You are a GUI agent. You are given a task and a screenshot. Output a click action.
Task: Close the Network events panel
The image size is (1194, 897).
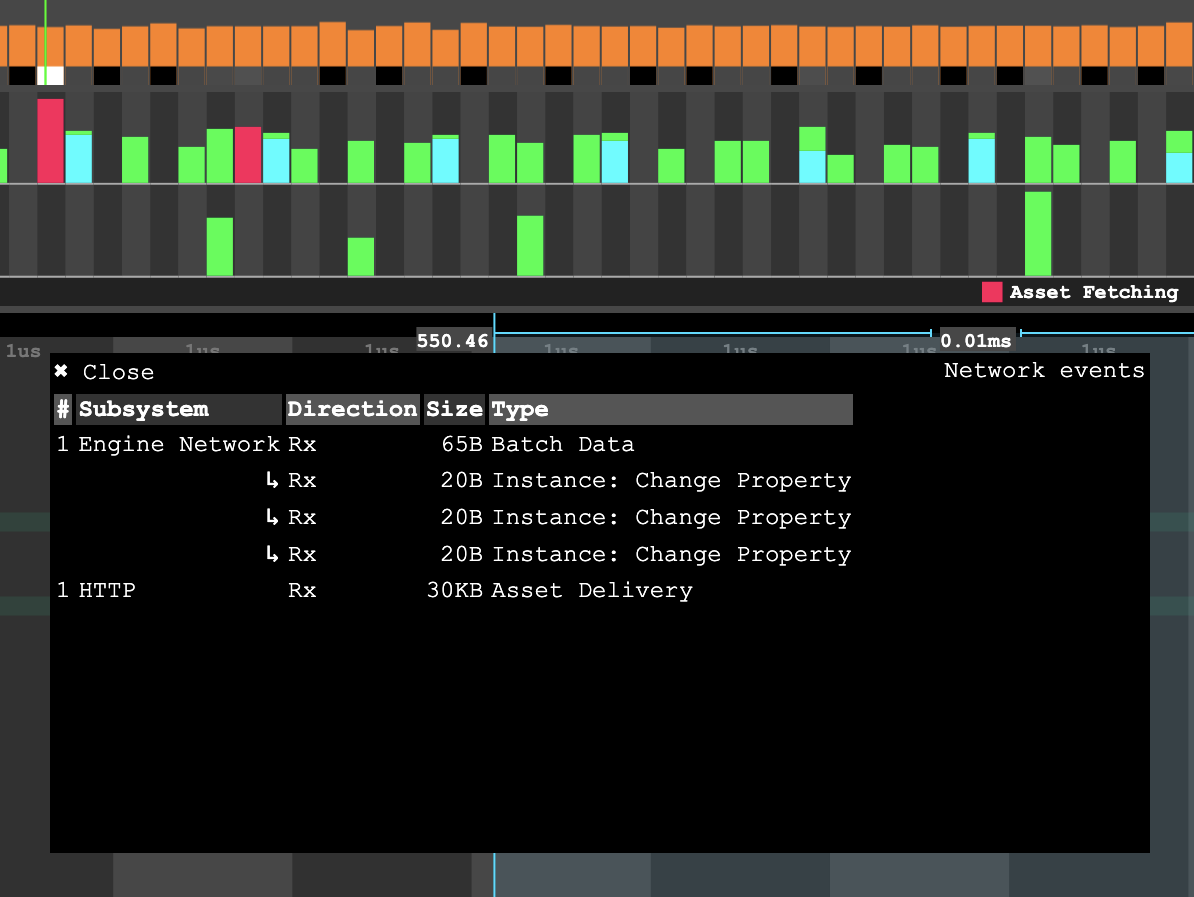[x=104, y=372]
